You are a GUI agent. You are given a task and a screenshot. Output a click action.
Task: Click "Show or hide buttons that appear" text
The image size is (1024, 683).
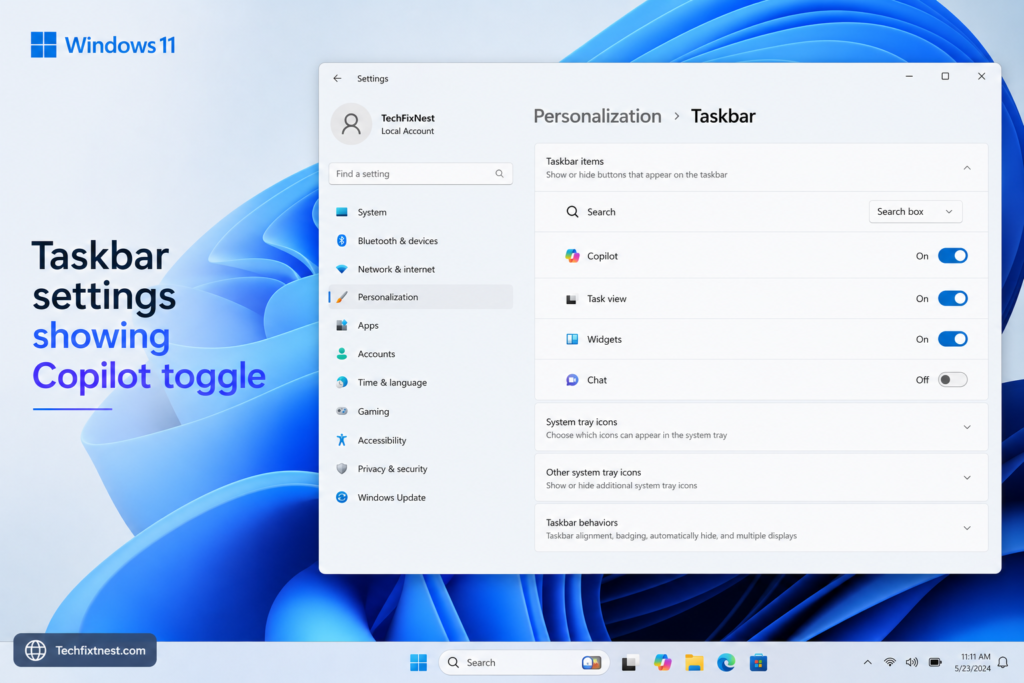click(637, 175)
